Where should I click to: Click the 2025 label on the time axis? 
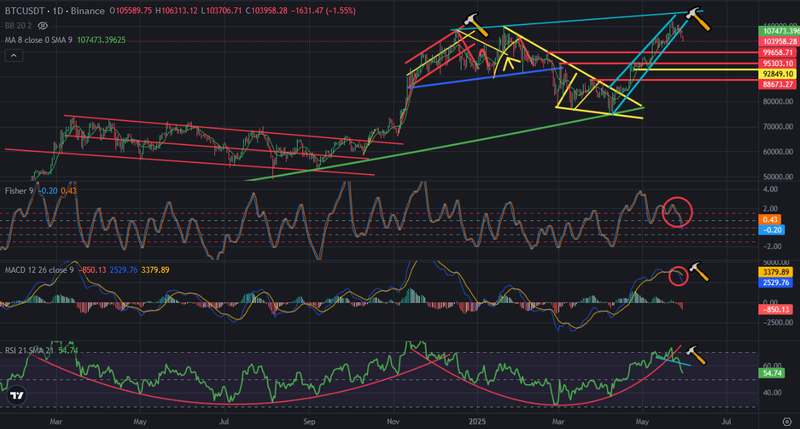tap(478, 422)
